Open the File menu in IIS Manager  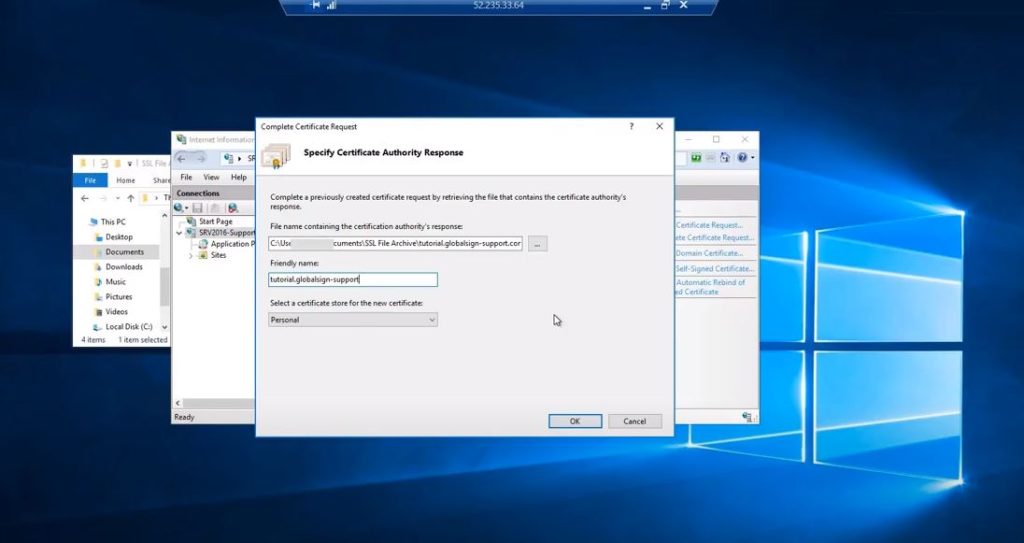click(186, 177)
